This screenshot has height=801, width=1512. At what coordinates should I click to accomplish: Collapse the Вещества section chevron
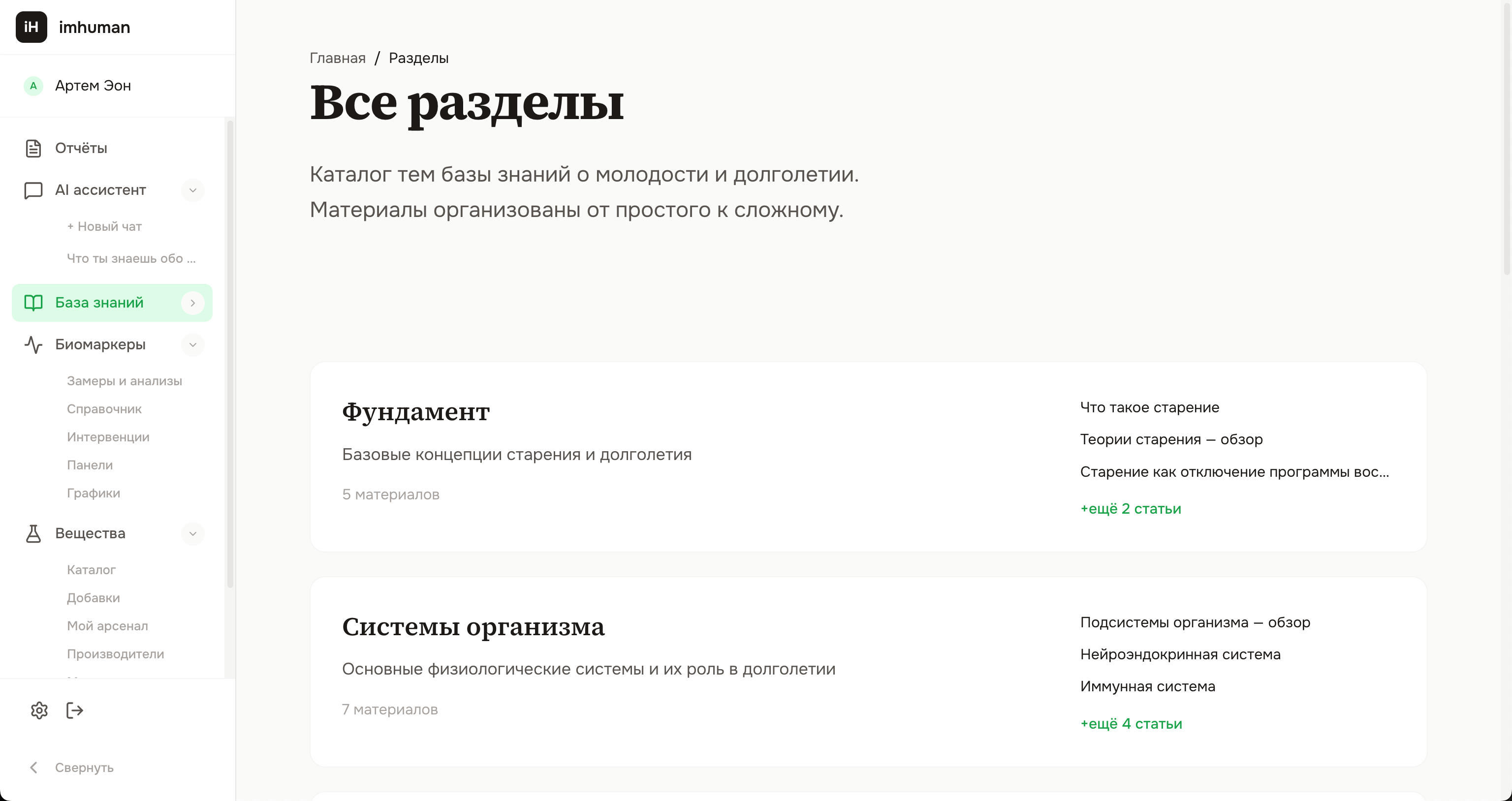pyautogui.click(x=192, y=533)
